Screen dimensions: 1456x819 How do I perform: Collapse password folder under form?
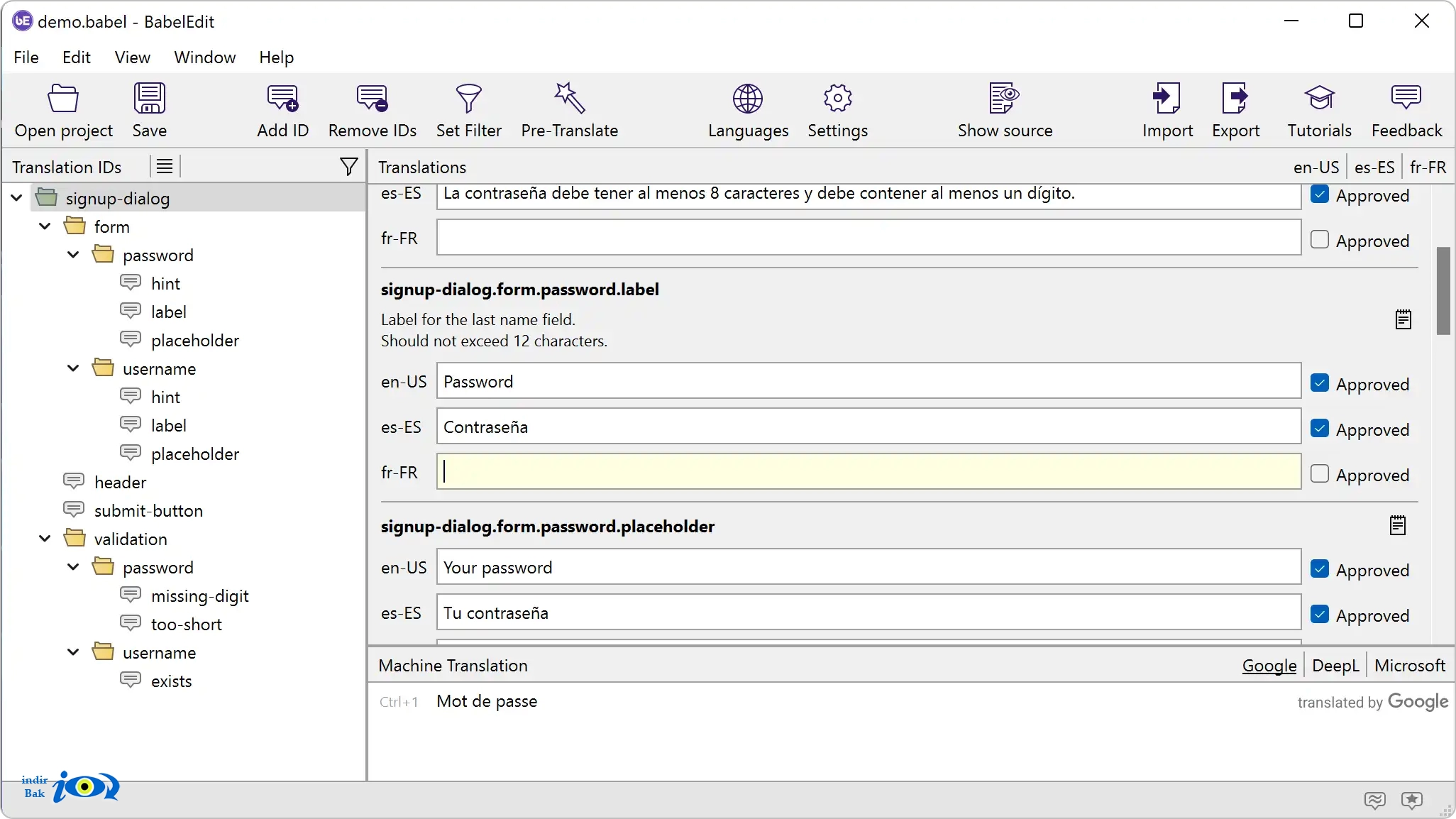73,255
